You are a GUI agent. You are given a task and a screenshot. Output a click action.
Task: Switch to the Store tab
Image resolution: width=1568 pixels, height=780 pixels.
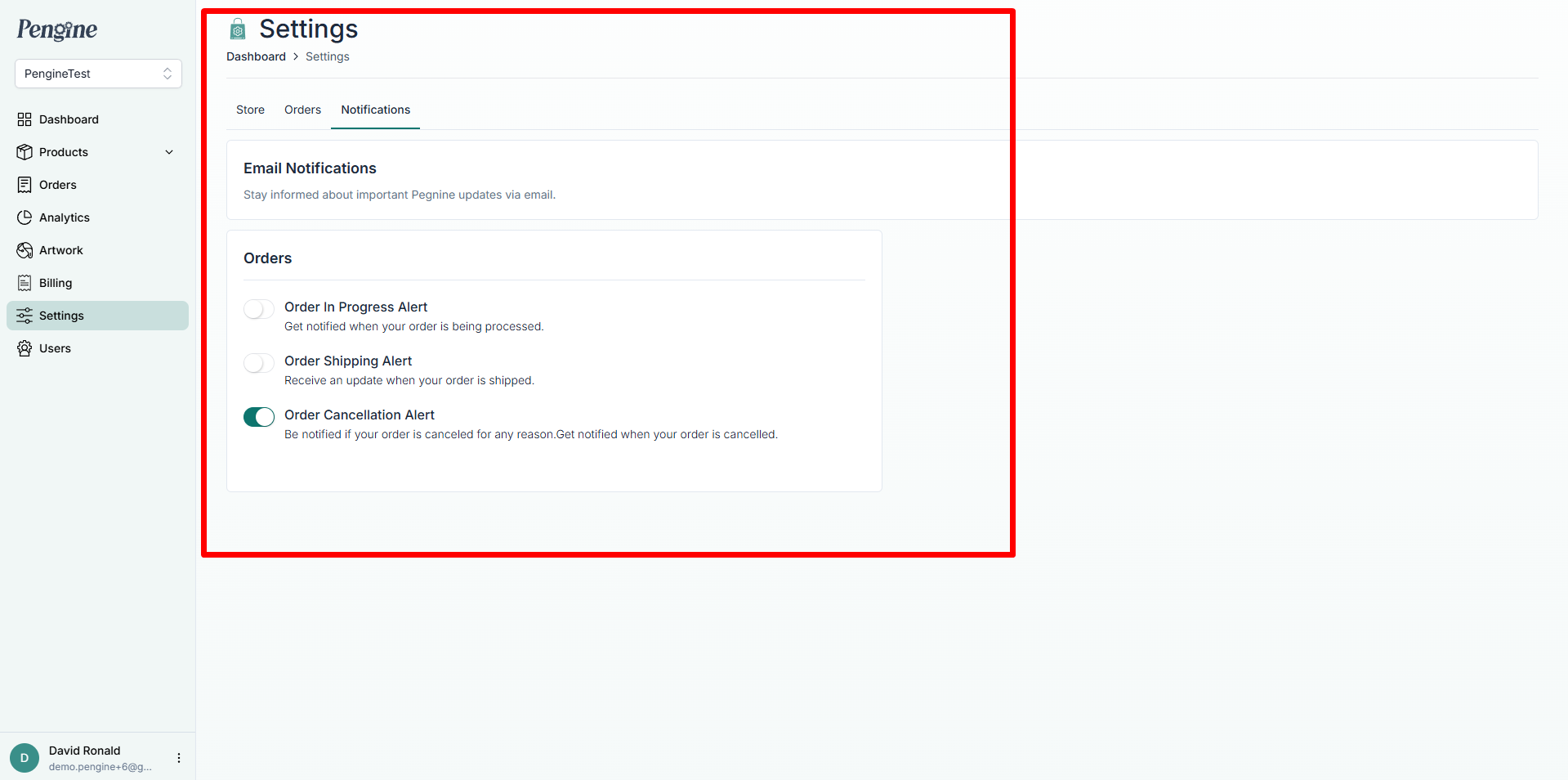click(x=250, y=110)
